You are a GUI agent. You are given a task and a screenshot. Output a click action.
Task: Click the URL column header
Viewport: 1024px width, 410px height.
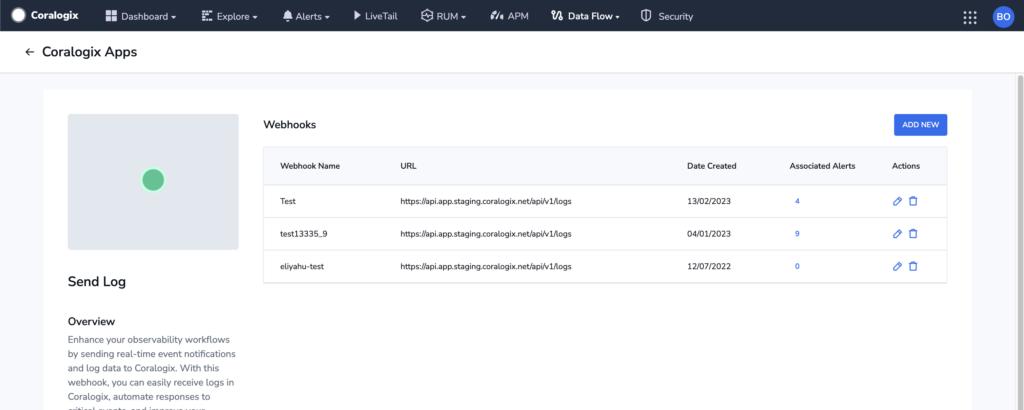click(x=408, y=166)
